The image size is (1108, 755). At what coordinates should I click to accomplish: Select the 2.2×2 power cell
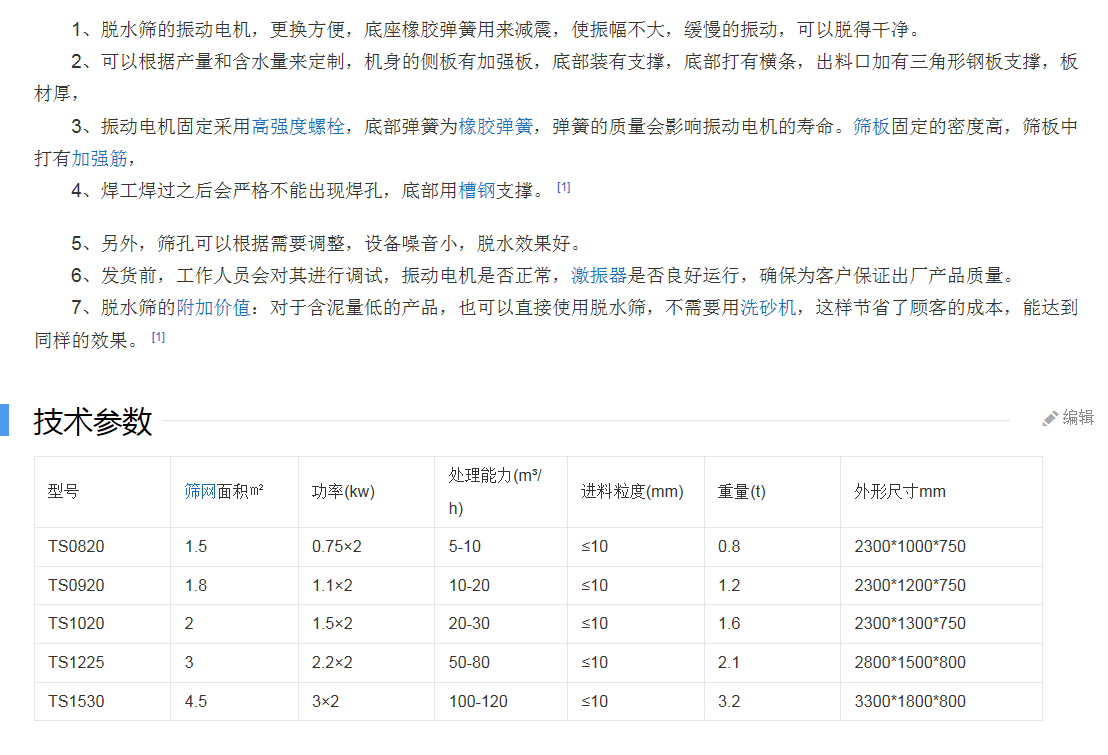coord(332,662)
